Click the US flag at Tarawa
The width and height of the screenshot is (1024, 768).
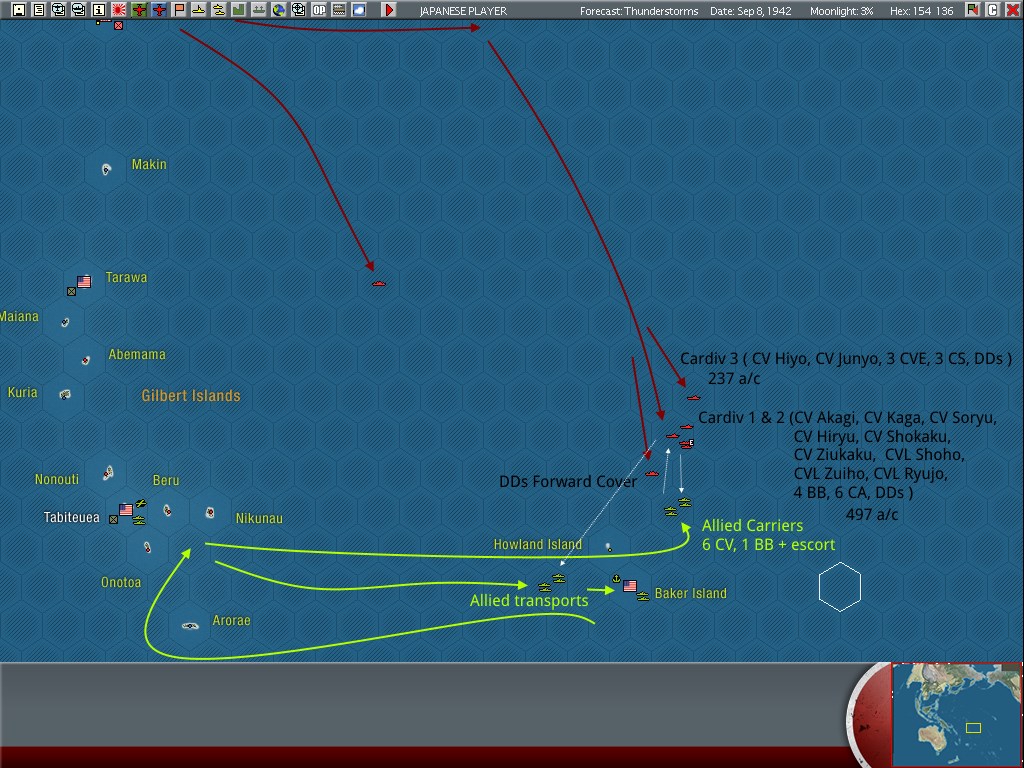[x=84, y=281]
